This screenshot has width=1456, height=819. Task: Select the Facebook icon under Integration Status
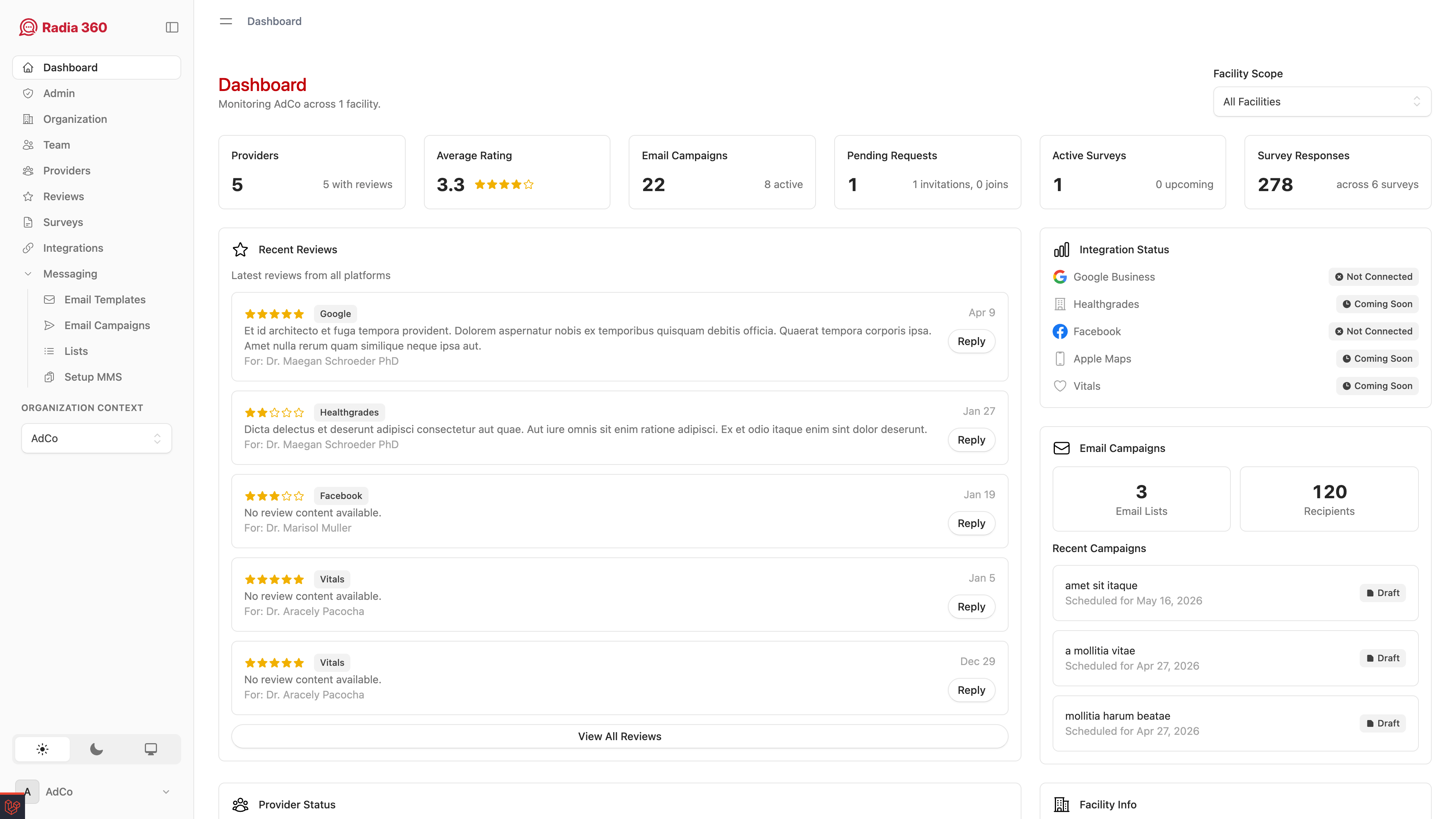pos(1061,331)
